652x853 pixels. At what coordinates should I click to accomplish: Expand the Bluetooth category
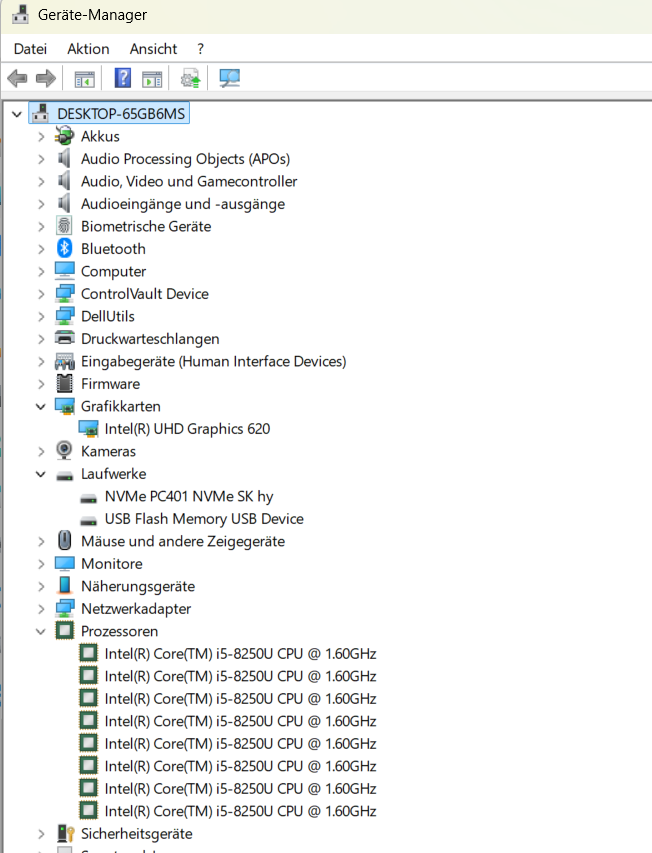[41, 249]
